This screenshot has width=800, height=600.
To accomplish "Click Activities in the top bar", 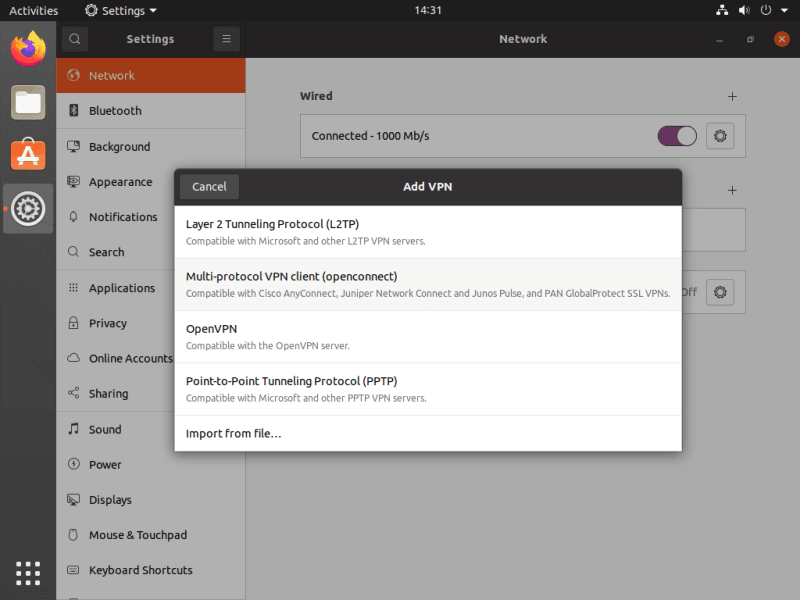I will [x=34, y=10].
